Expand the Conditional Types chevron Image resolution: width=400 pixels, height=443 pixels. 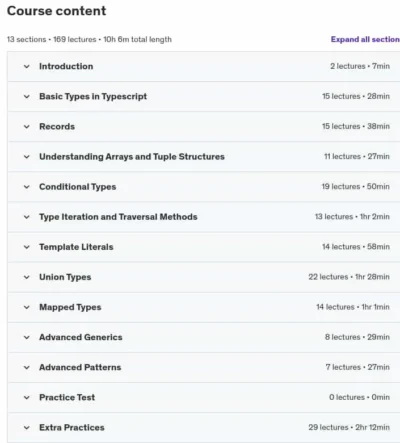click(27, 187)
